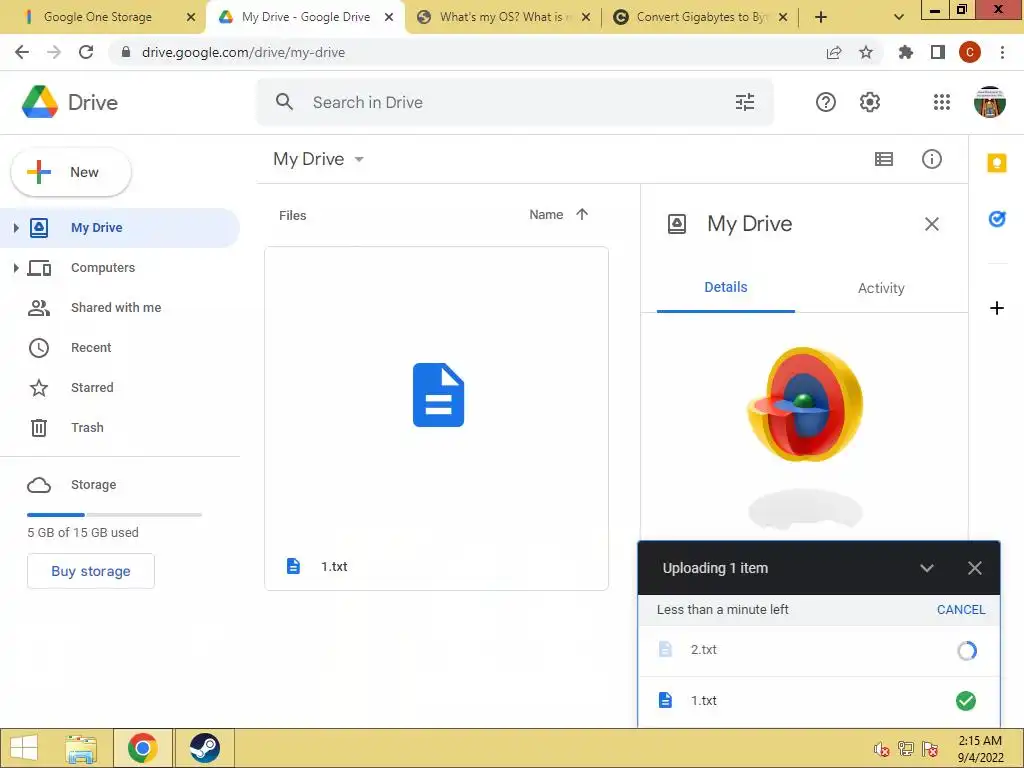Viewport: 1024px width, 768px height.
Task: Share this page icon in address bar
Action: pyautogui.click(x=834, y=52)
